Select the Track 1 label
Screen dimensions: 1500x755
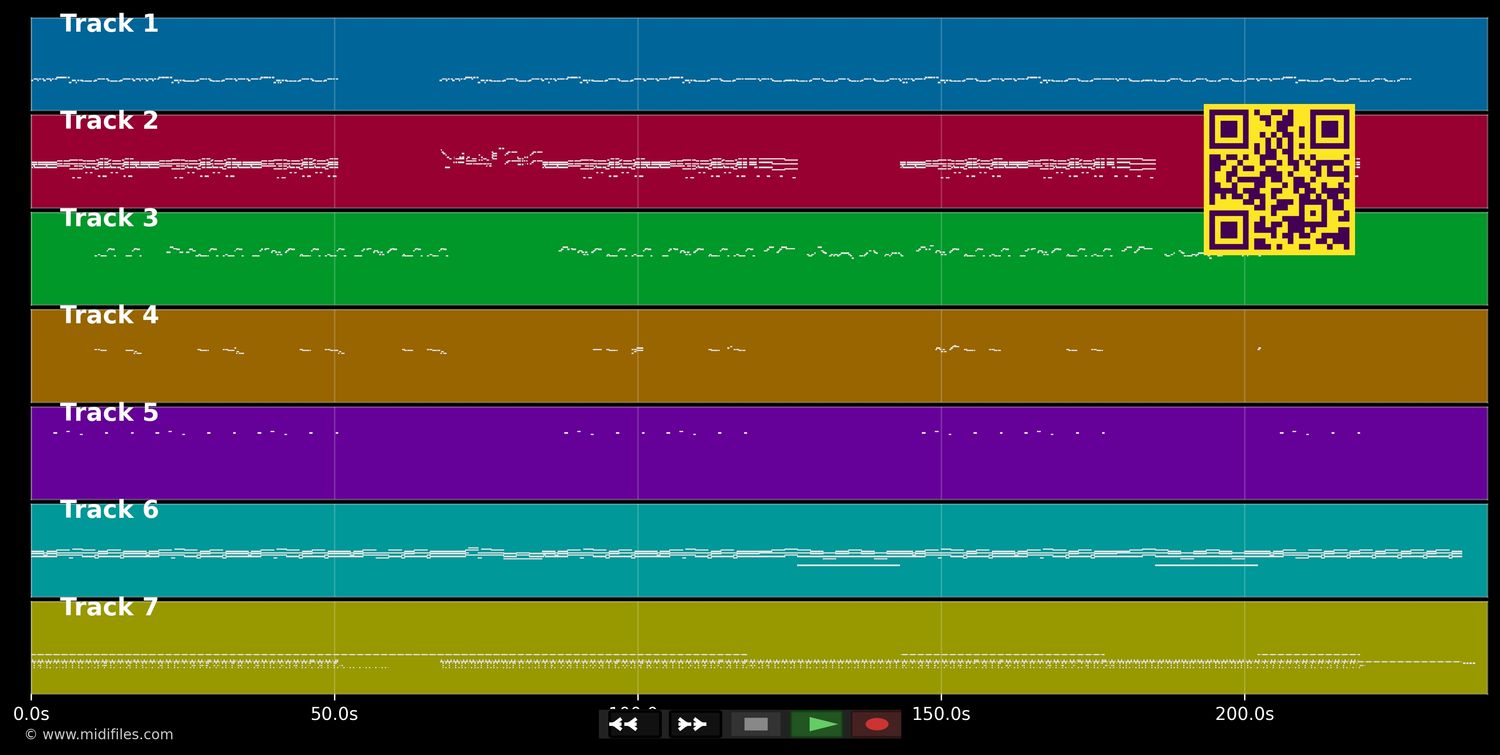coord(109,24)
